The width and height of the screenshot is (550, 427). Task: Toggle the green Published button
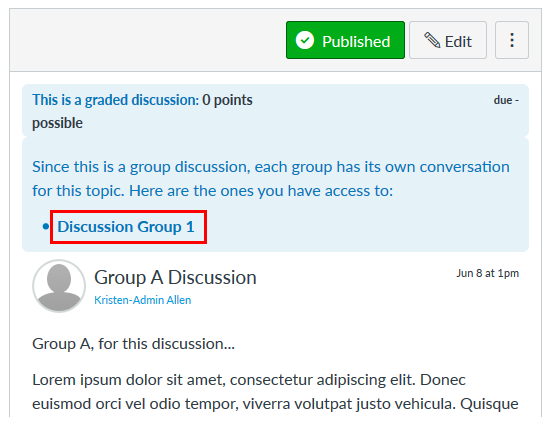pyautogui.click(x=345, y=40)
